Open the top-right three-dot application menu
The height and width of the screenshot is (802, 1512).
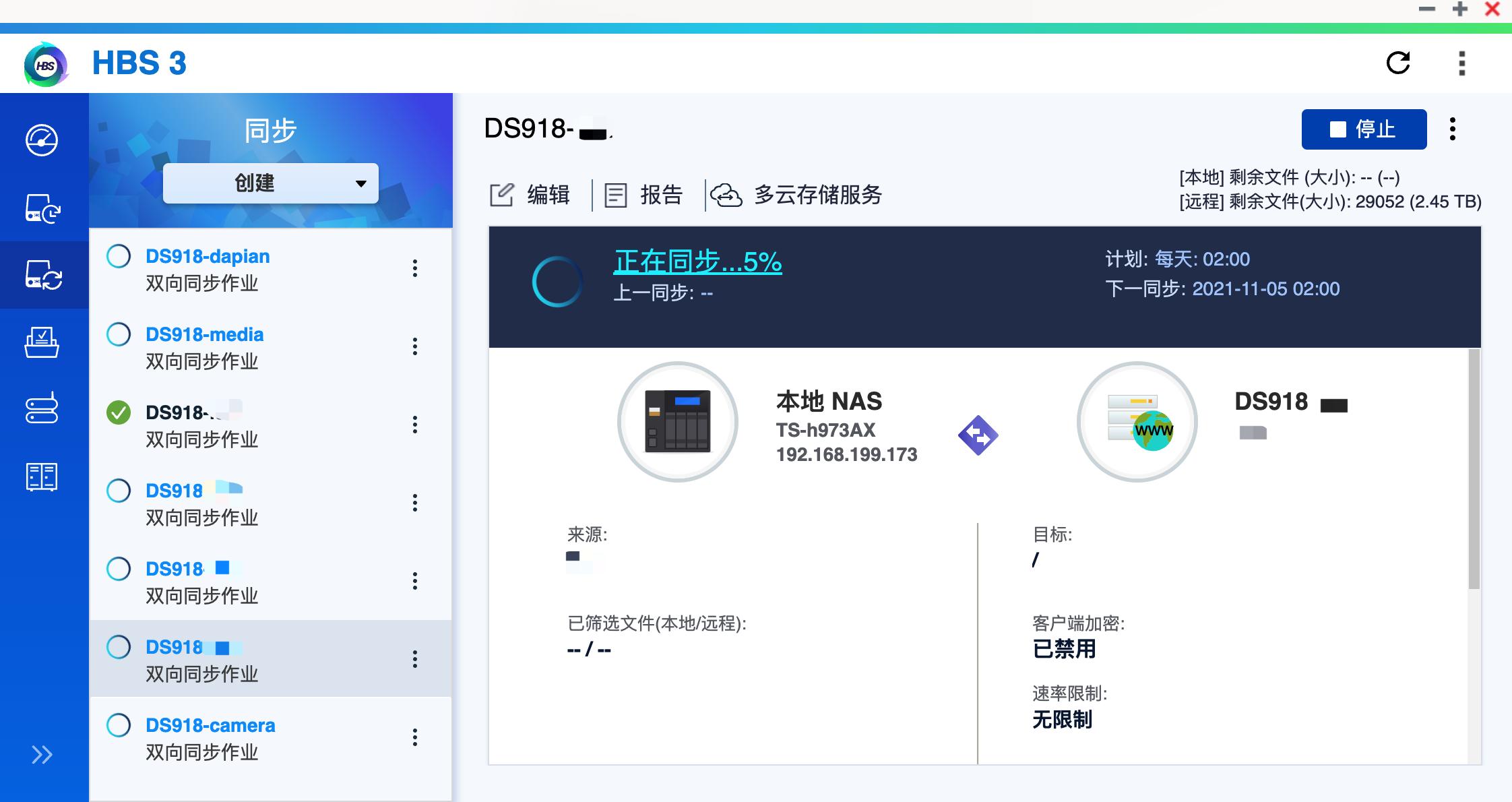[x=1461, y=63]
